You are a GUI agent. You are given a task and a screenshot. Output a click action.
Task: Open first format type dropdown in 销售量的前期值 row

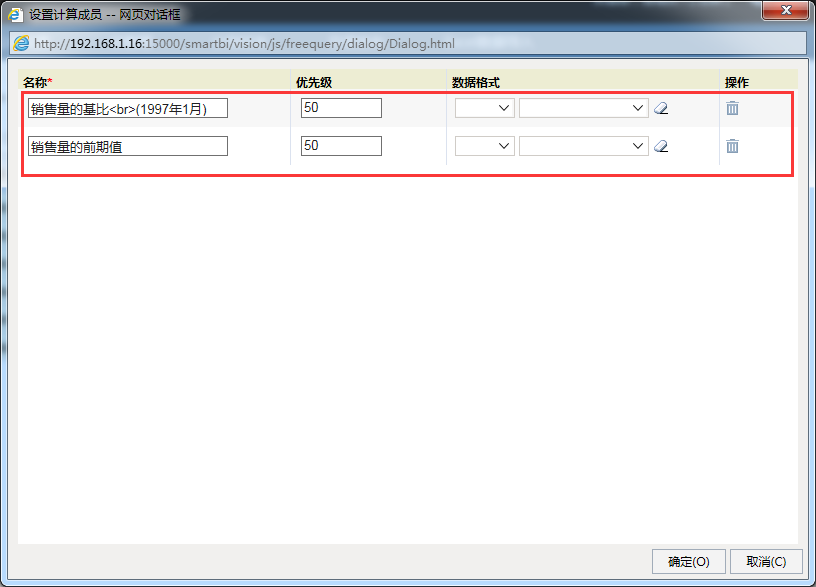pyautogui.click(x=484, y=146)
